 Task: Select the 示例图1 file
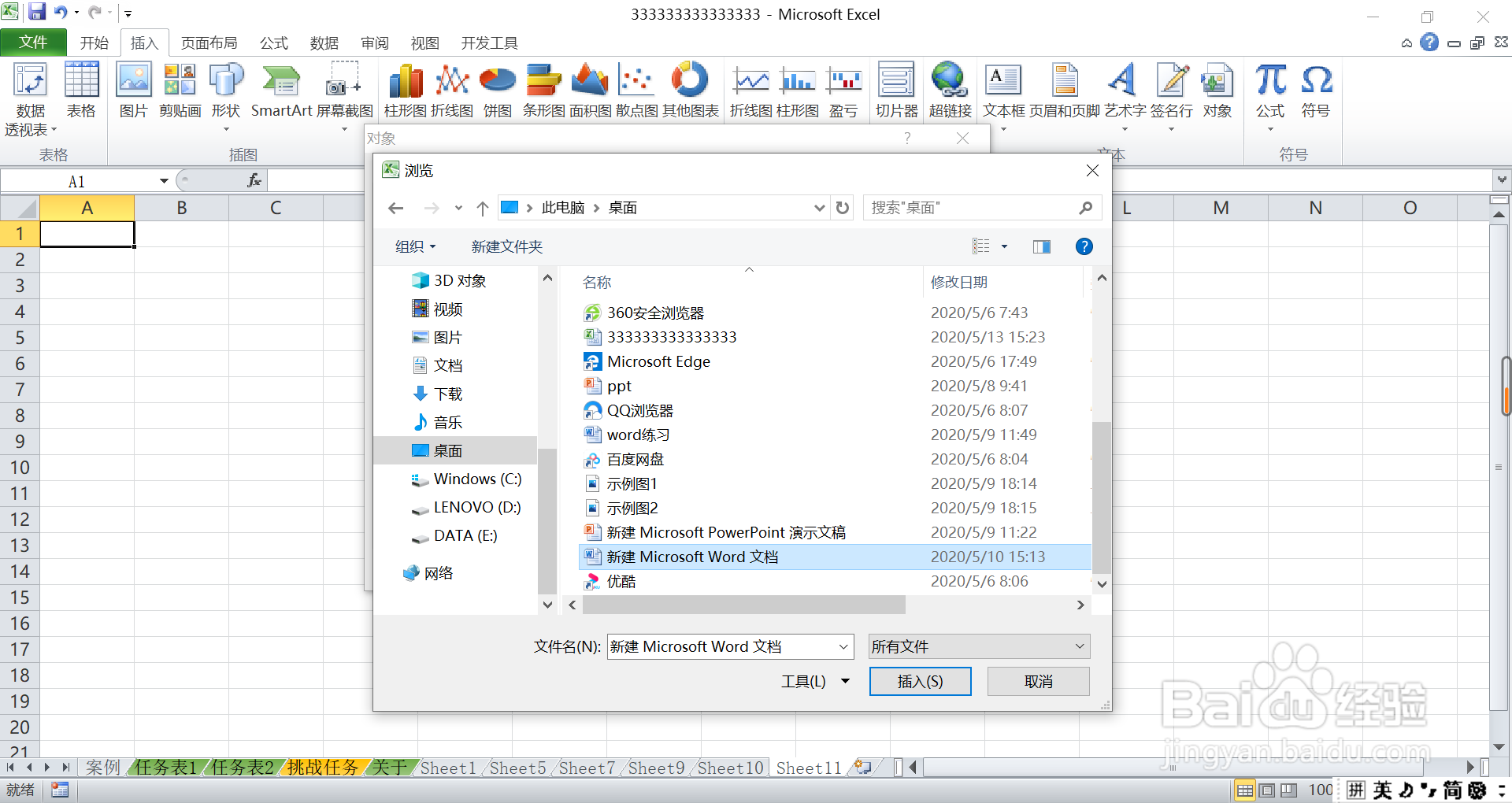632,483
